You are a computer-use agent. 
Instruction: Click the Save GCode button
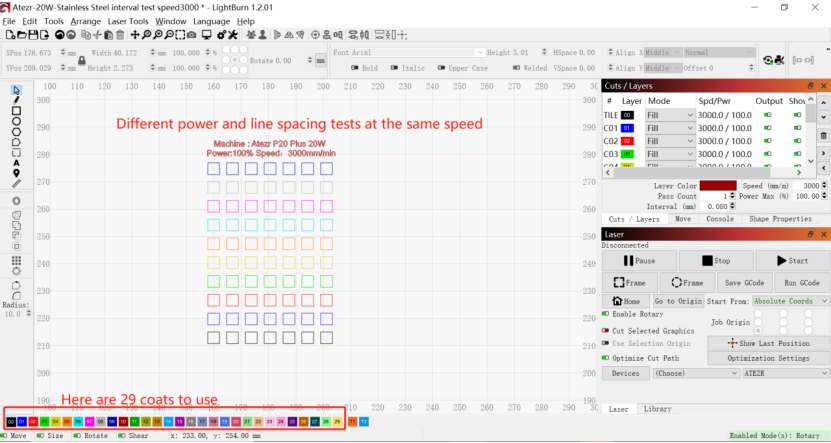pos(745,283)
